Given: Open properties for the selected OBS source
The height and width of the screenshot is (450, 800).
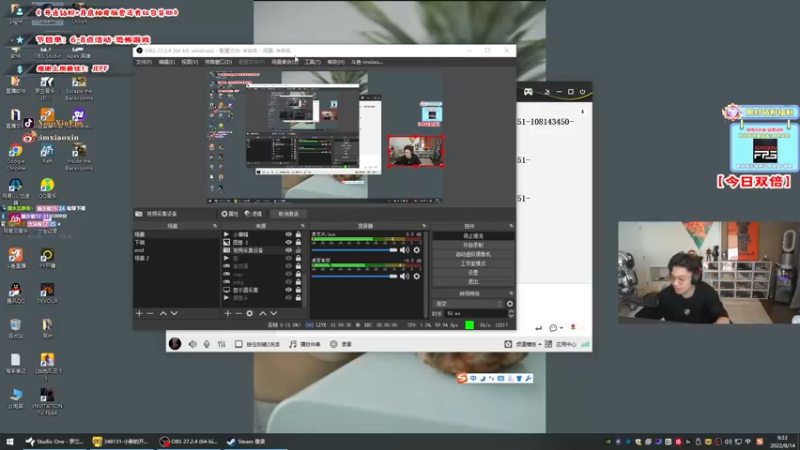Looking at the screenshot, I should click(x=230, y=214).
